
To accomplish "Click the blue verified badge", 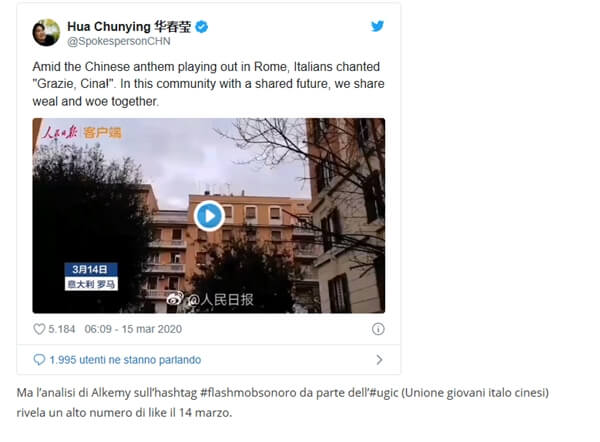I will [x=202, y=27].
